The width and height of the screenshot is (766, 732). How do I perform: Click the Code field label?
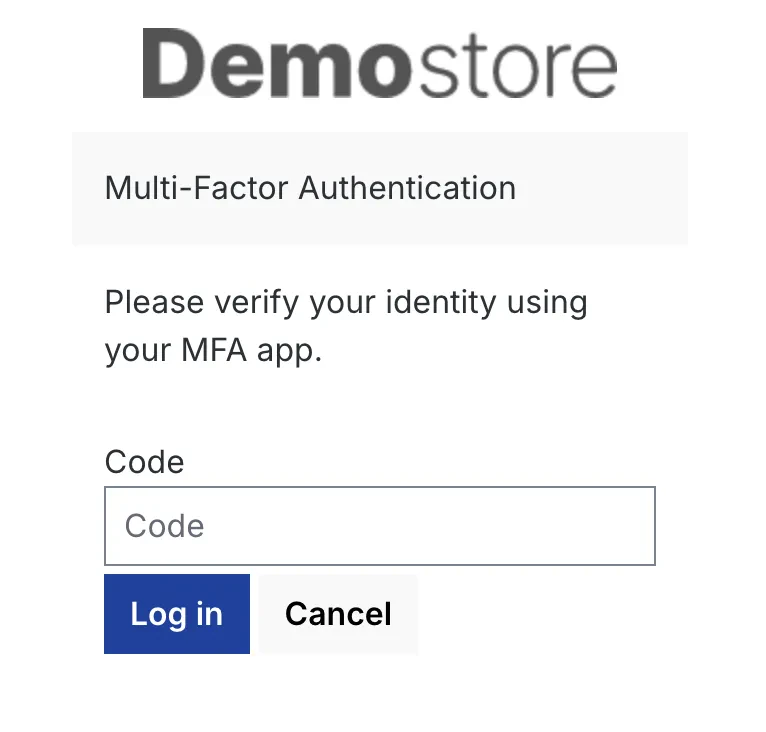pyautogui.click(x=144, y=462)
